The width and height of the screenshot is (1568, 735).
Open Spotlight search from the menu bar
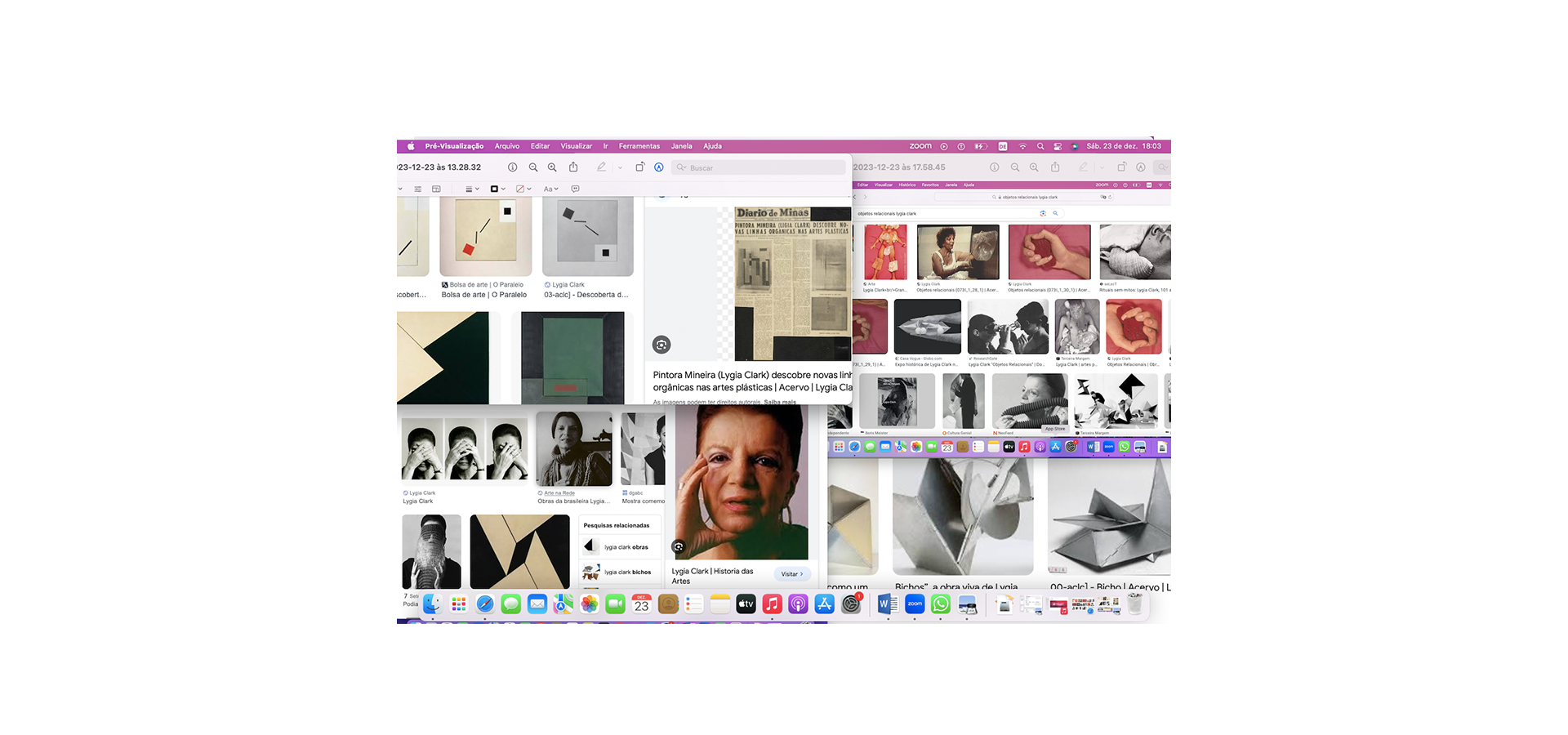pos(1040,146)
